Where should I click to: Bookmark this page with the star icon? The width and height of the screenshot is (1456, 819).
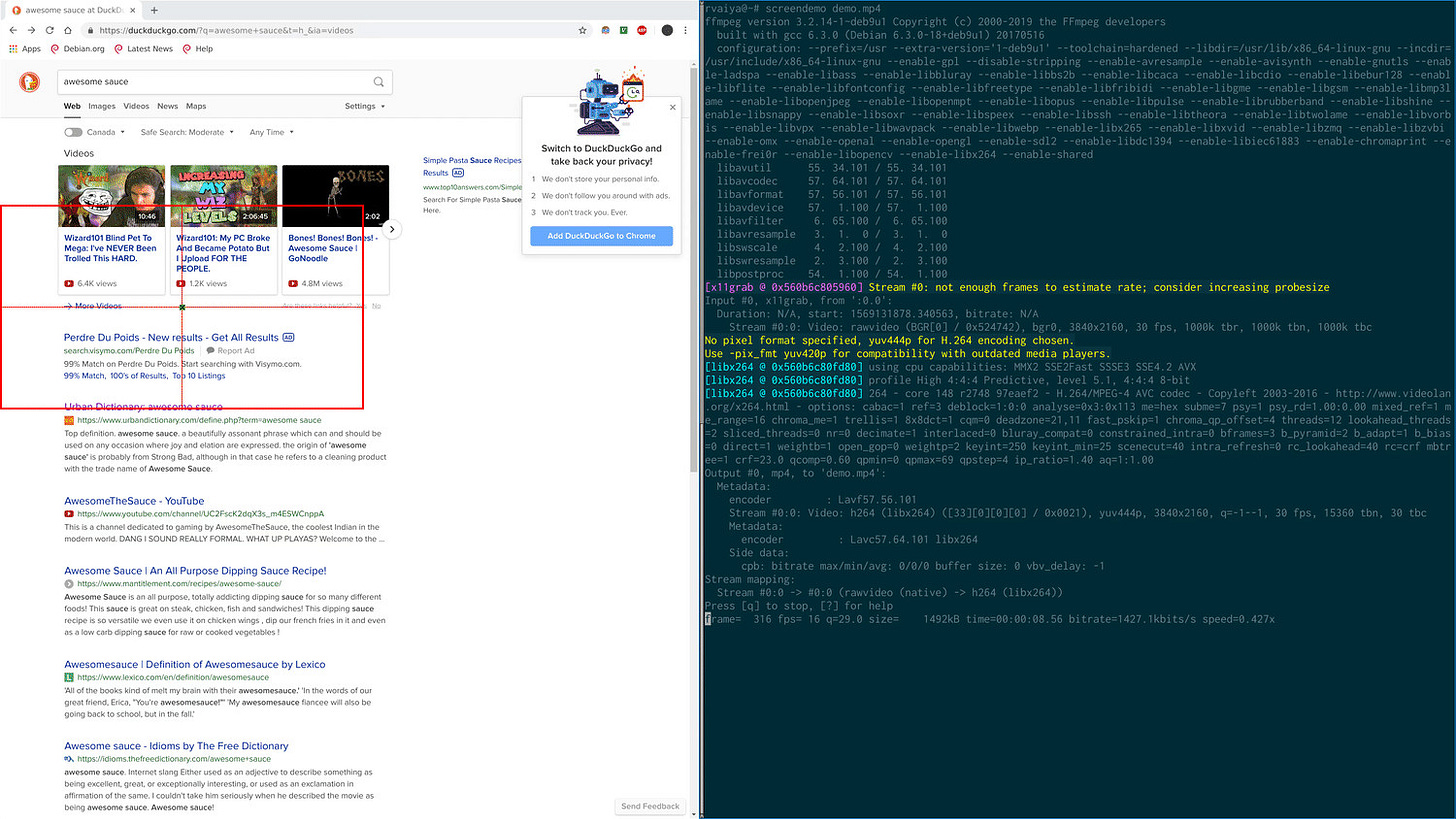coord(582,30)
